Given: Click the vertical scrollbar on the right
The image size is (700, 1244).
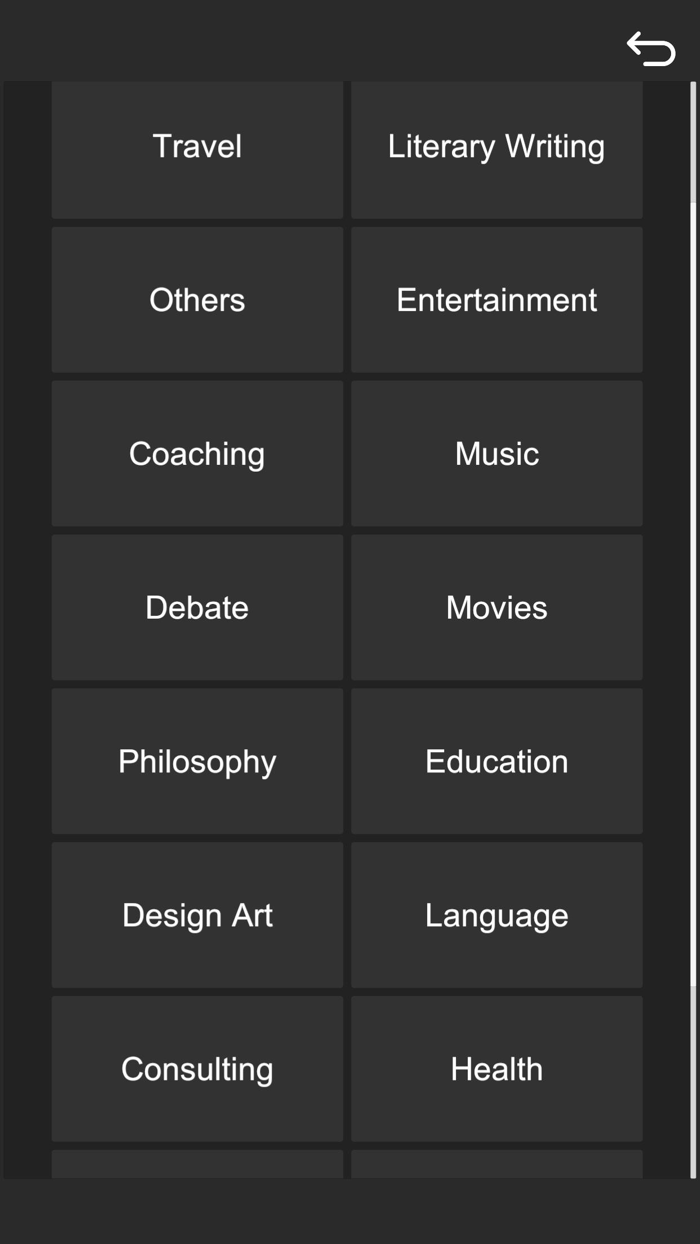Looking at the screenshot, I should tap(693, 600).
